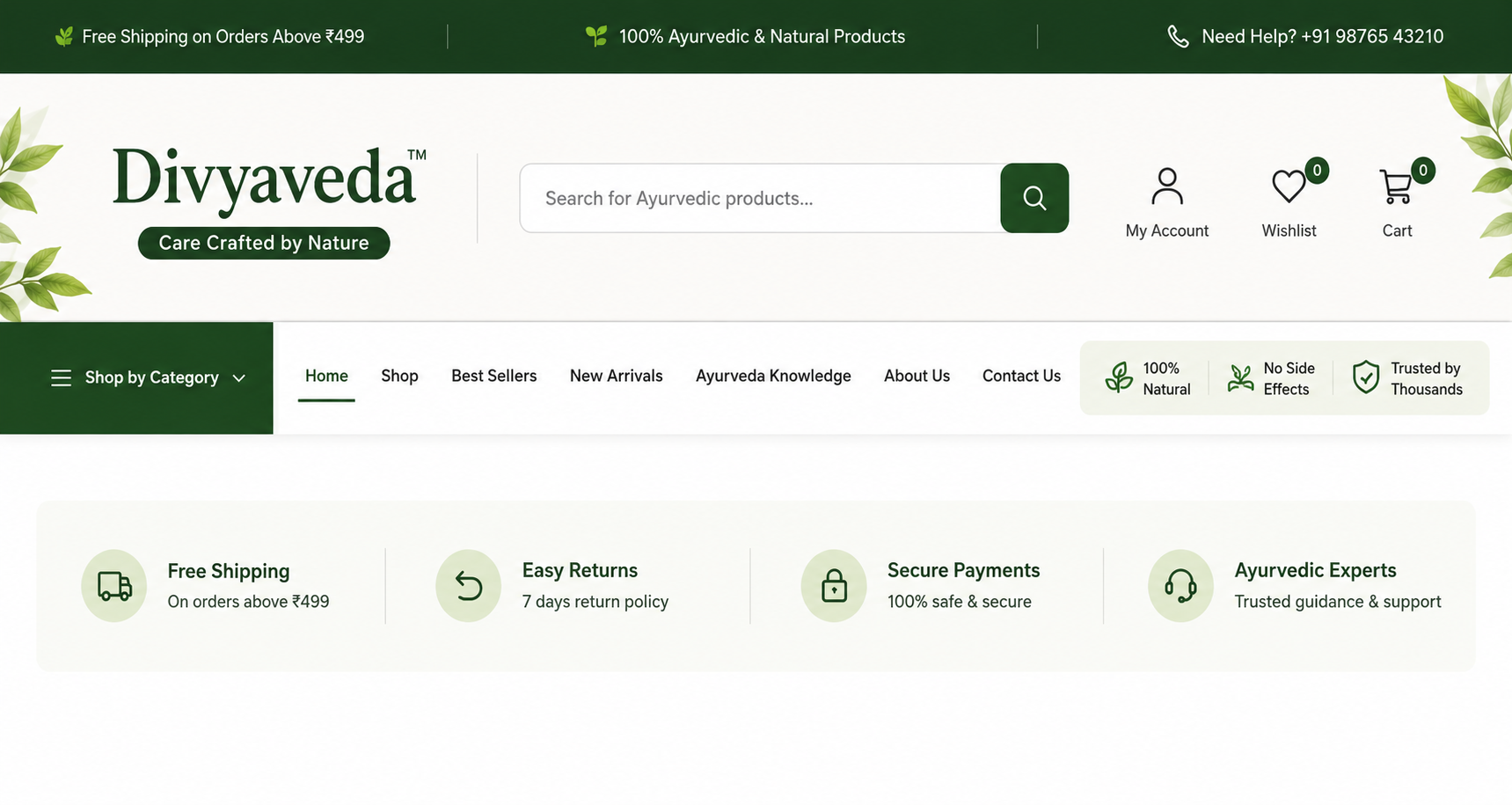The image size is (1512, 805).
Task: Click 'No Side Effects' badge text
Action: (x=1289, y=378)
